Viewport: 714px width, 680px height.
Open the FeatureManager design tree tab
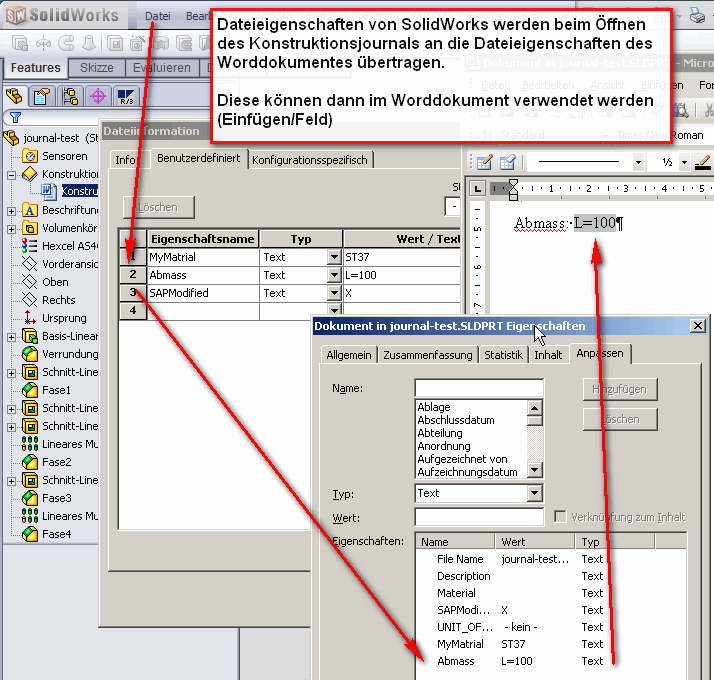click(15, 97)
